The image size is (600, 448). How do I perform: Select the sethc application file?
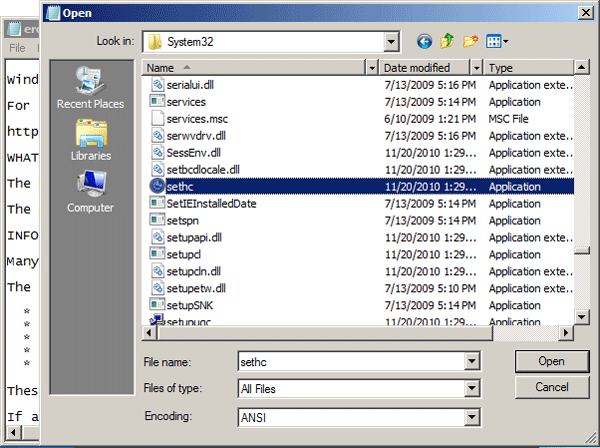coord(180,186)
